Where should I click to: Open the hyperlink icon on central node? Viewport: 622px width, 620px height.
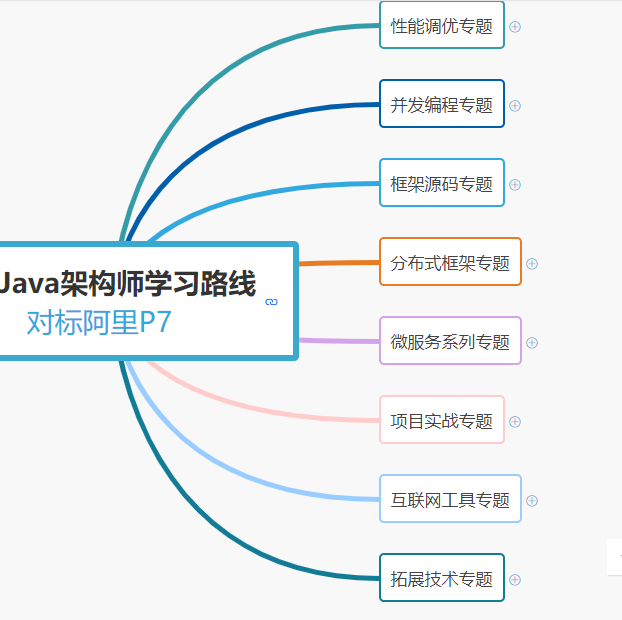[x=271, y=302]
